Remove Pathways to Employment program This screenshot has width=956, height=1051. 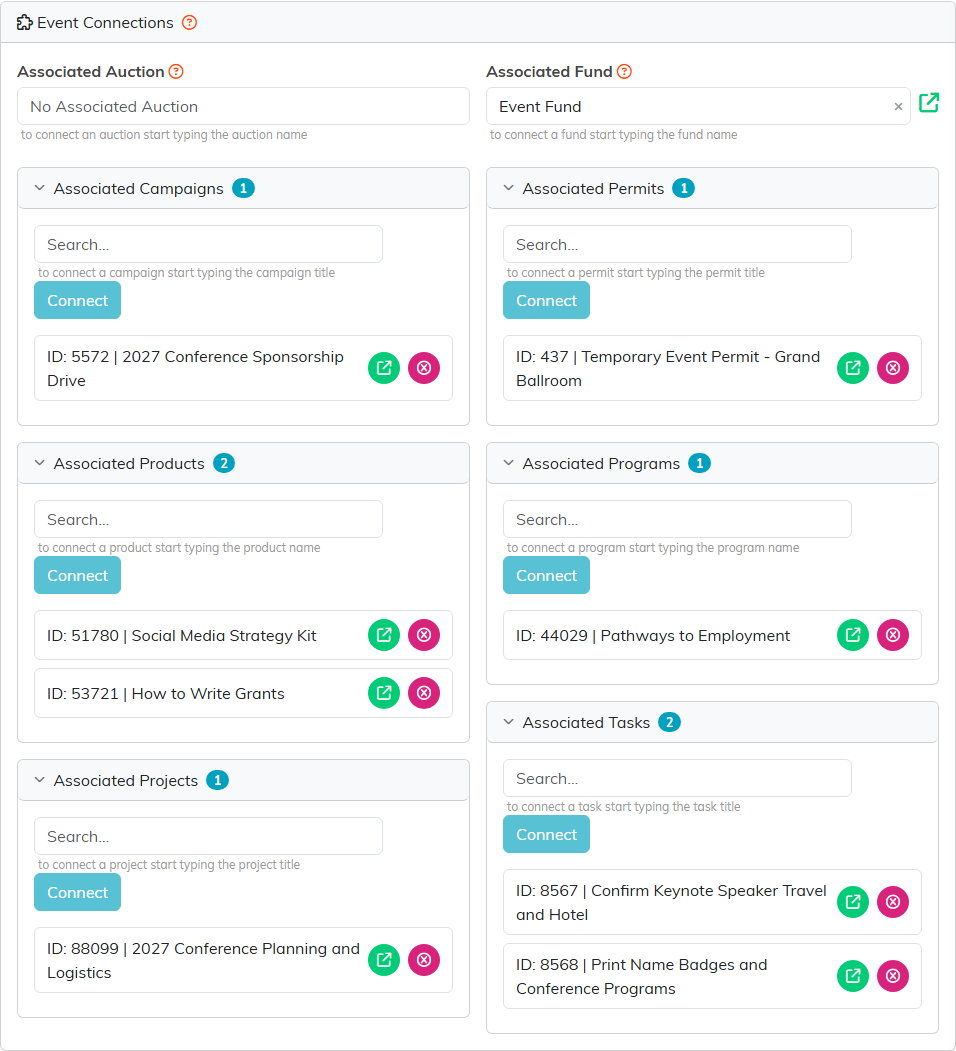tap(894, 635)
